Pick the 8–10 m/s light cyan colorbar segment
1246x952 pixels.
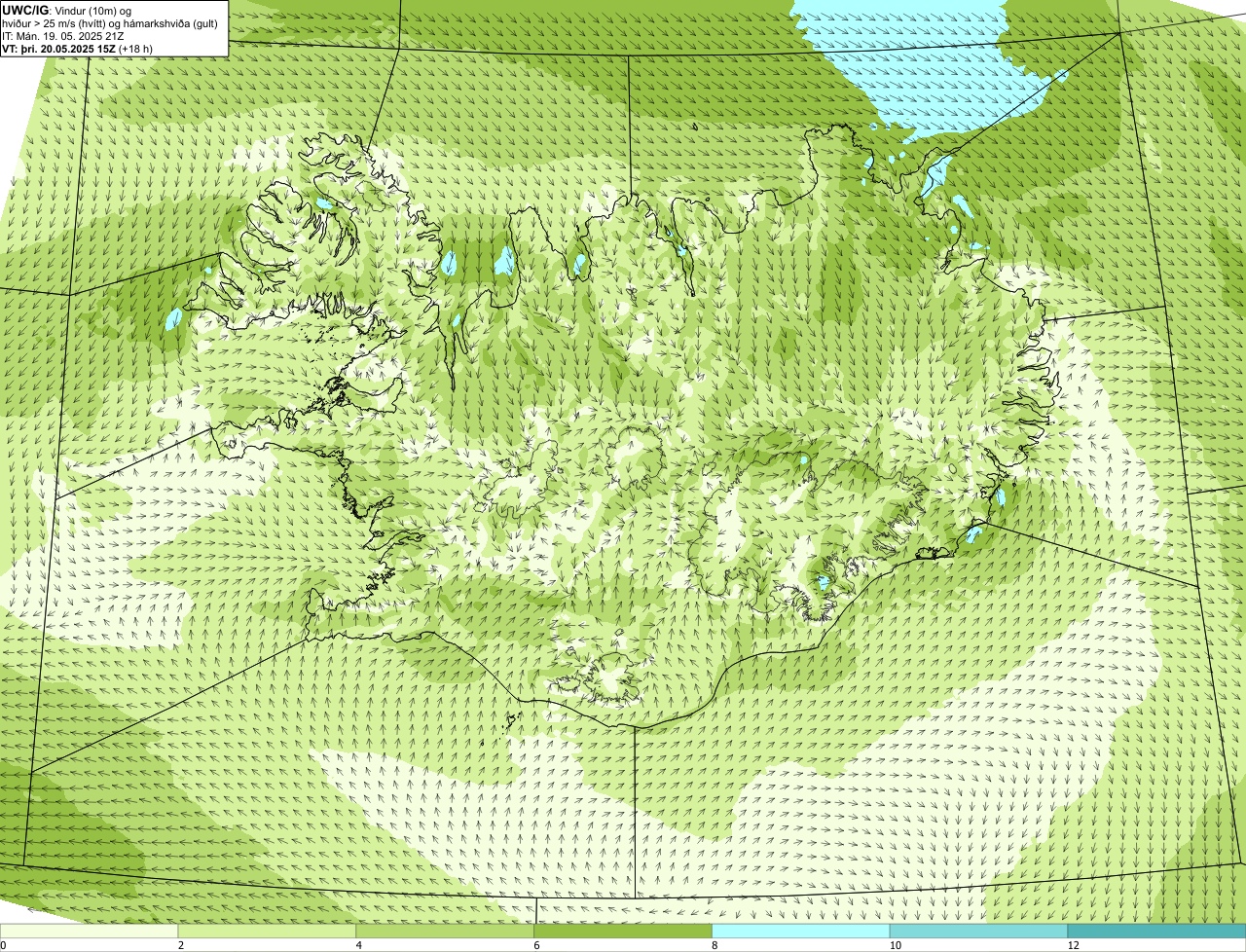(801, 931)
